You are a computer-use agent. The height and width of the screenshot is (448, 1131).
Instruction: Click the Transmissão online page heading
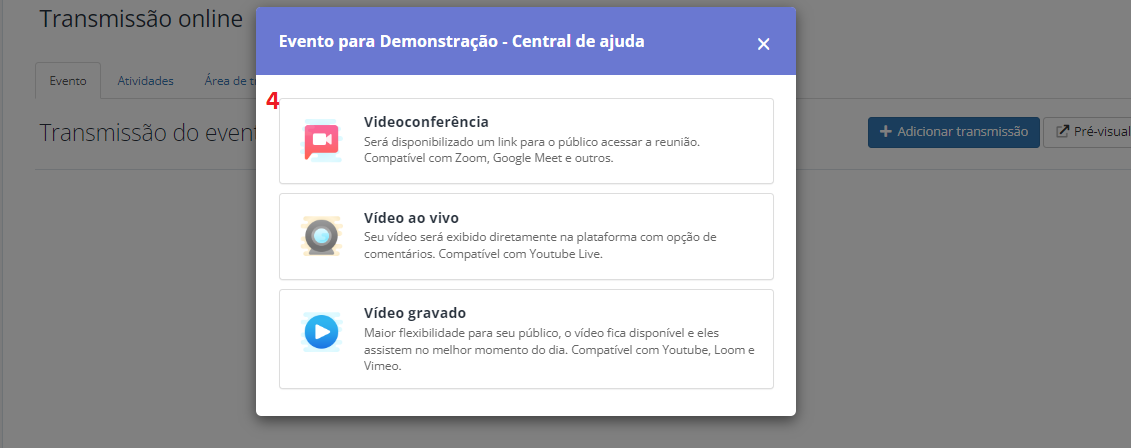(x=141, y=19)
